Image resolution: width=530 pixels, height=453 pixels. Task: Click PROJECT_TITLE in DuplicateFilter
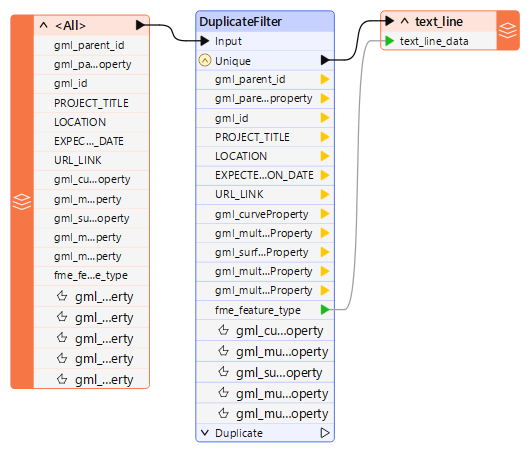pyautogui.click(x=252, y=137)
